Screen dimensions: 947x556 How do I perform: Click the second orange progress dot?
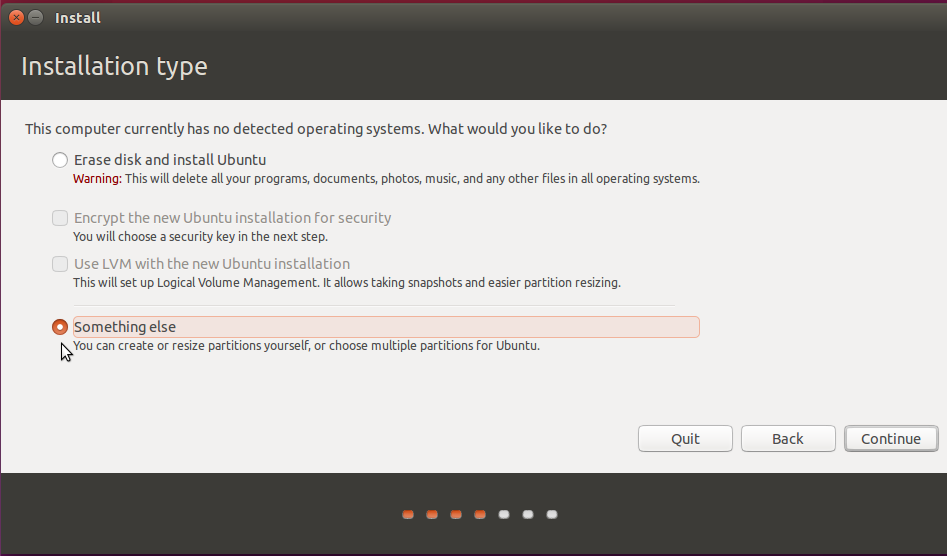pyautogui.click(x=432, y=514)
